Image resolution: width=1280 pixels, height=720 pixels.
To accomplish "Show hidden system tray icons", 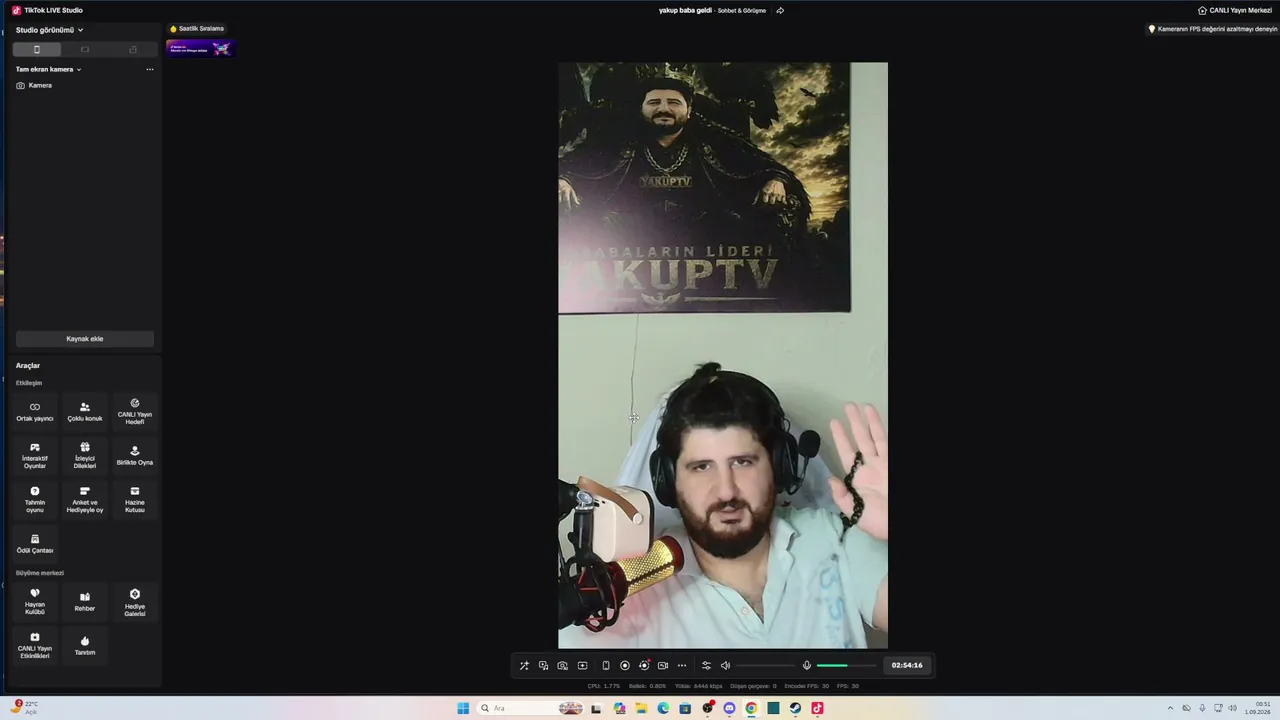I will [1170, 708].
